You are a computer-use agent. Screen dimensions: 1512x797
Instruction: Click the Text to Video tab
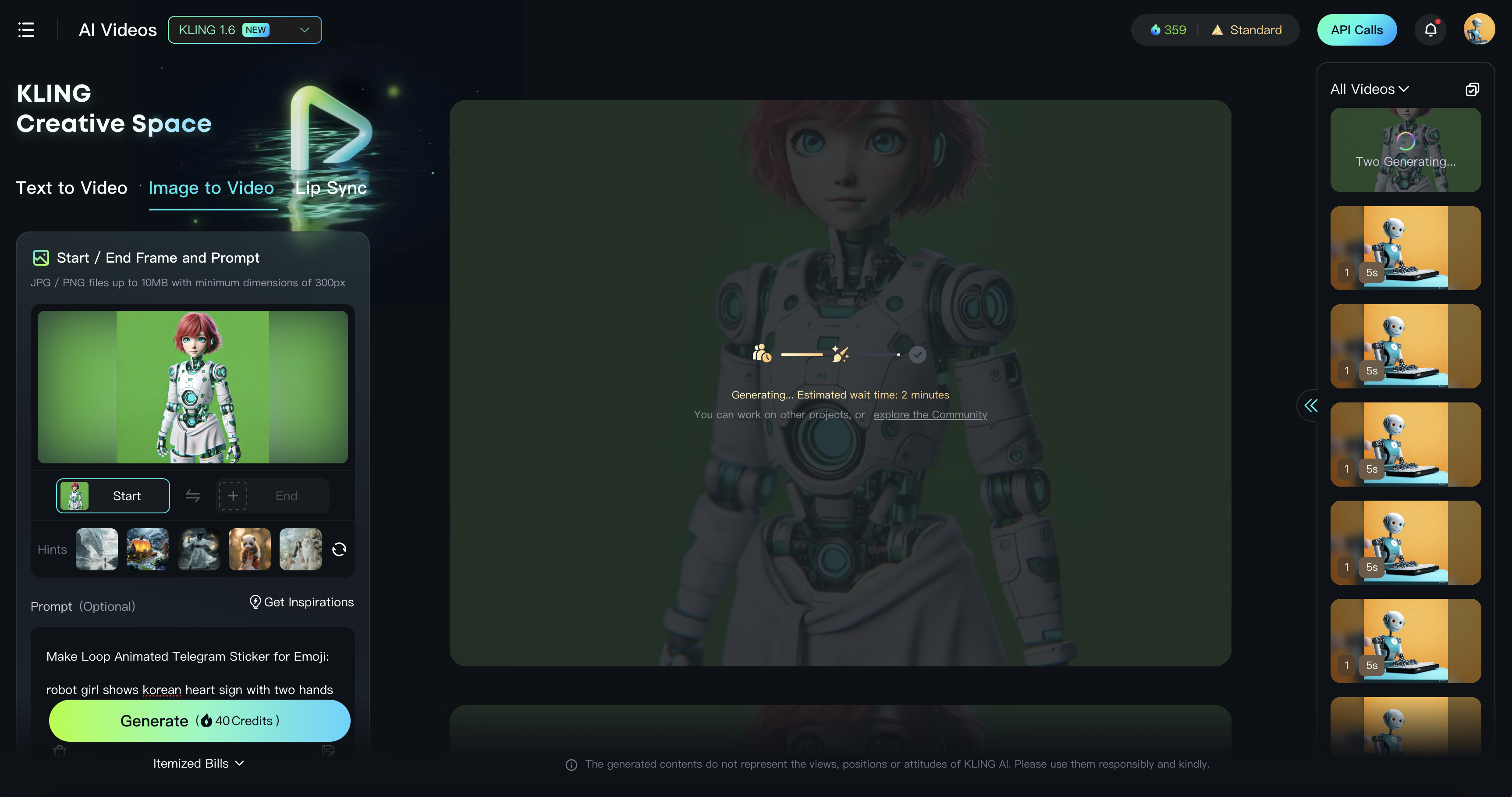(71, 187)
